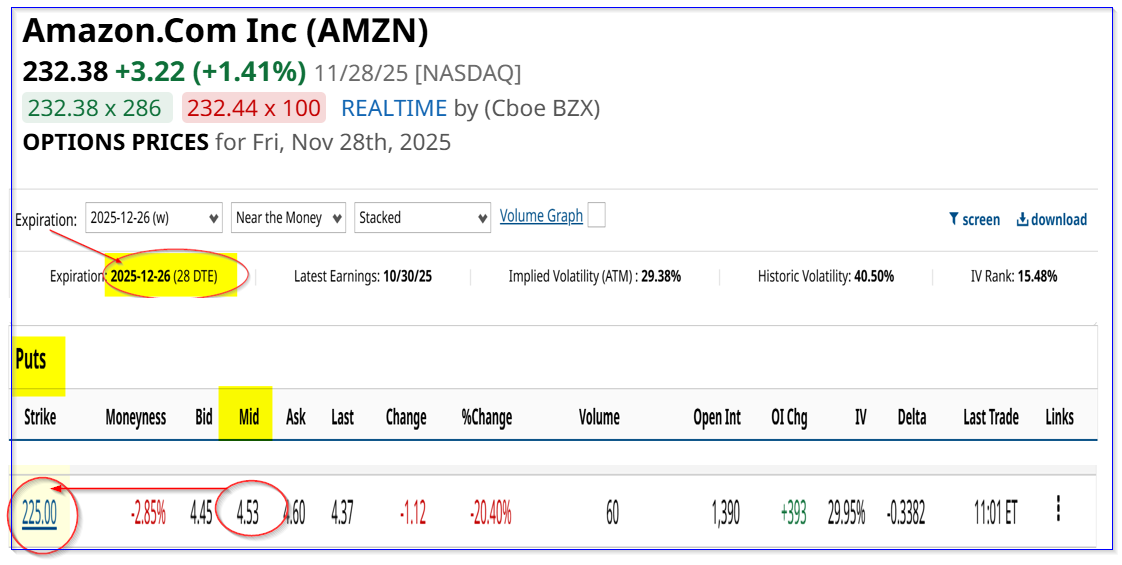Click the download icon
Viewport: 1122px width, 565px height.
point(1023,220)
